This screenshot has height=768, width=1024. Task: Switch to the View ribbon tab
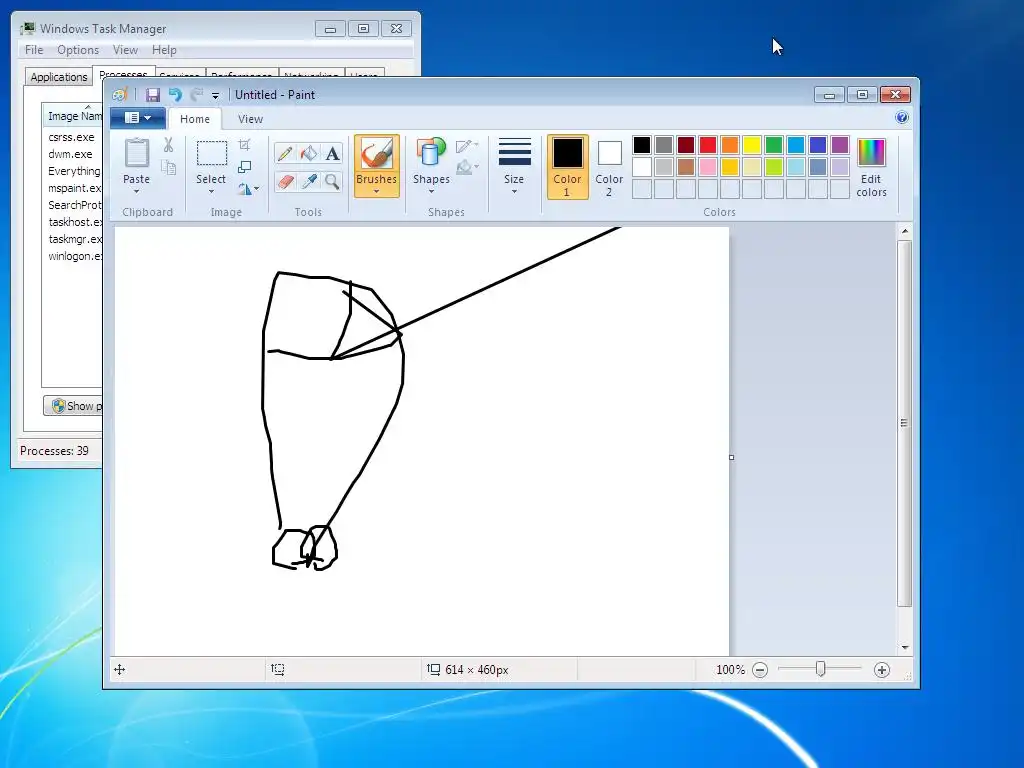click(x=250, y=119)
